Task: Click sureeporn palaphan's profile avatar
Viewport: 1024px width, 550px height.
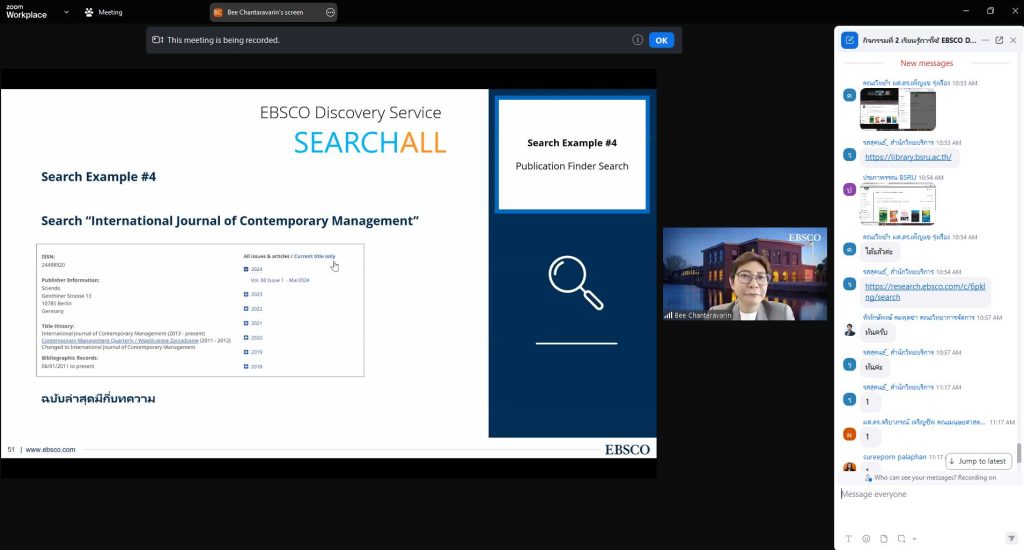Action: [x=849, y=466]
